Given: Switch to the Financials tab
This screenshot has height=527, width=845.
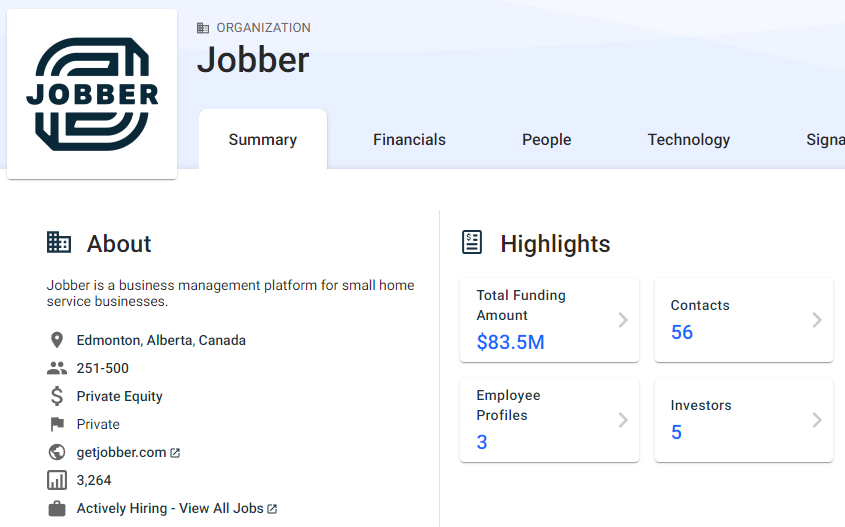Looking at the screenshot, I should [409, 140].
